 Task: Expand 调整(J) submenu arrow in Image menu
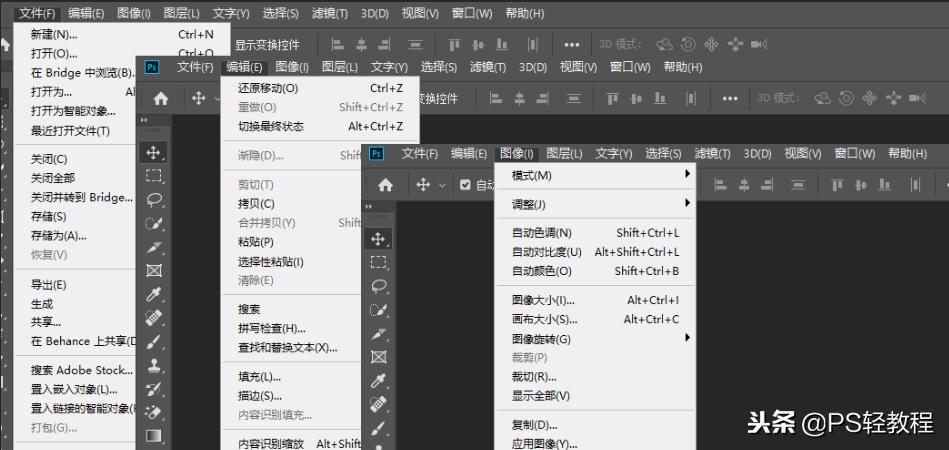(688, 203)
